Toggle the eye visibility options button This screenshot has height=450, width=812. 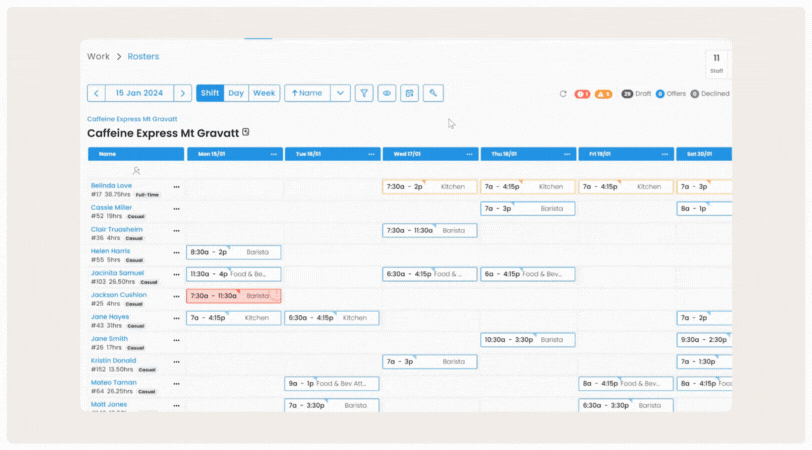pos(387,93)
